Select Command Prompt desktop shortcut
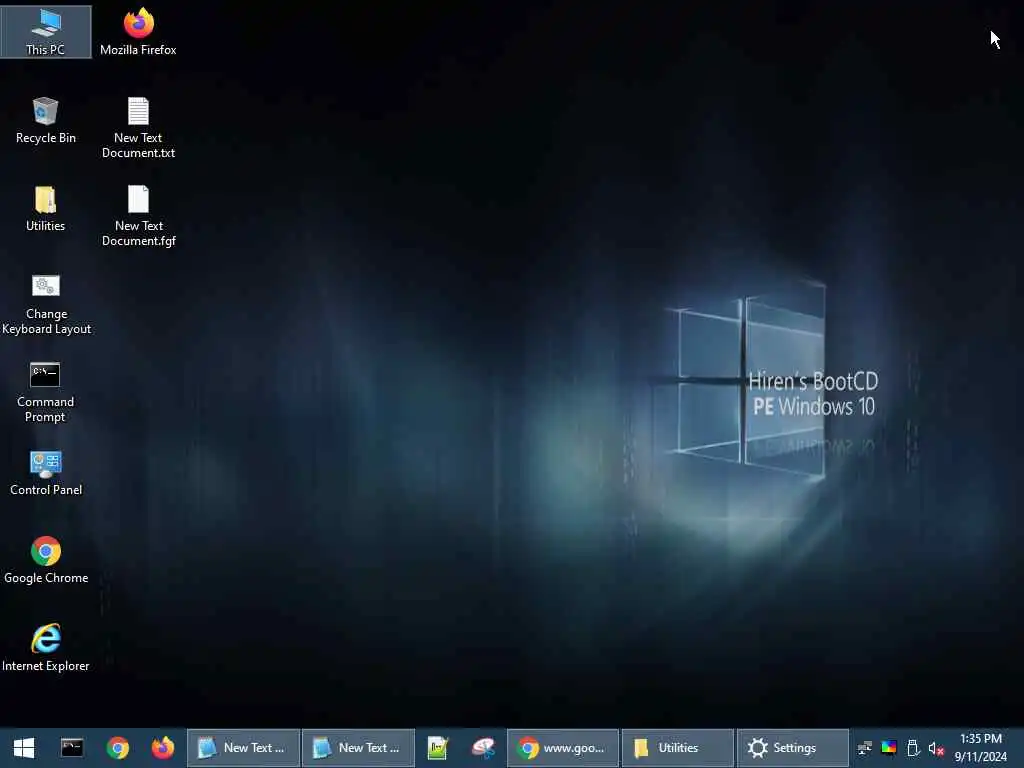The height and width of the screenshot is (768, 1024). pyautogui.click(x=46, y=392)
